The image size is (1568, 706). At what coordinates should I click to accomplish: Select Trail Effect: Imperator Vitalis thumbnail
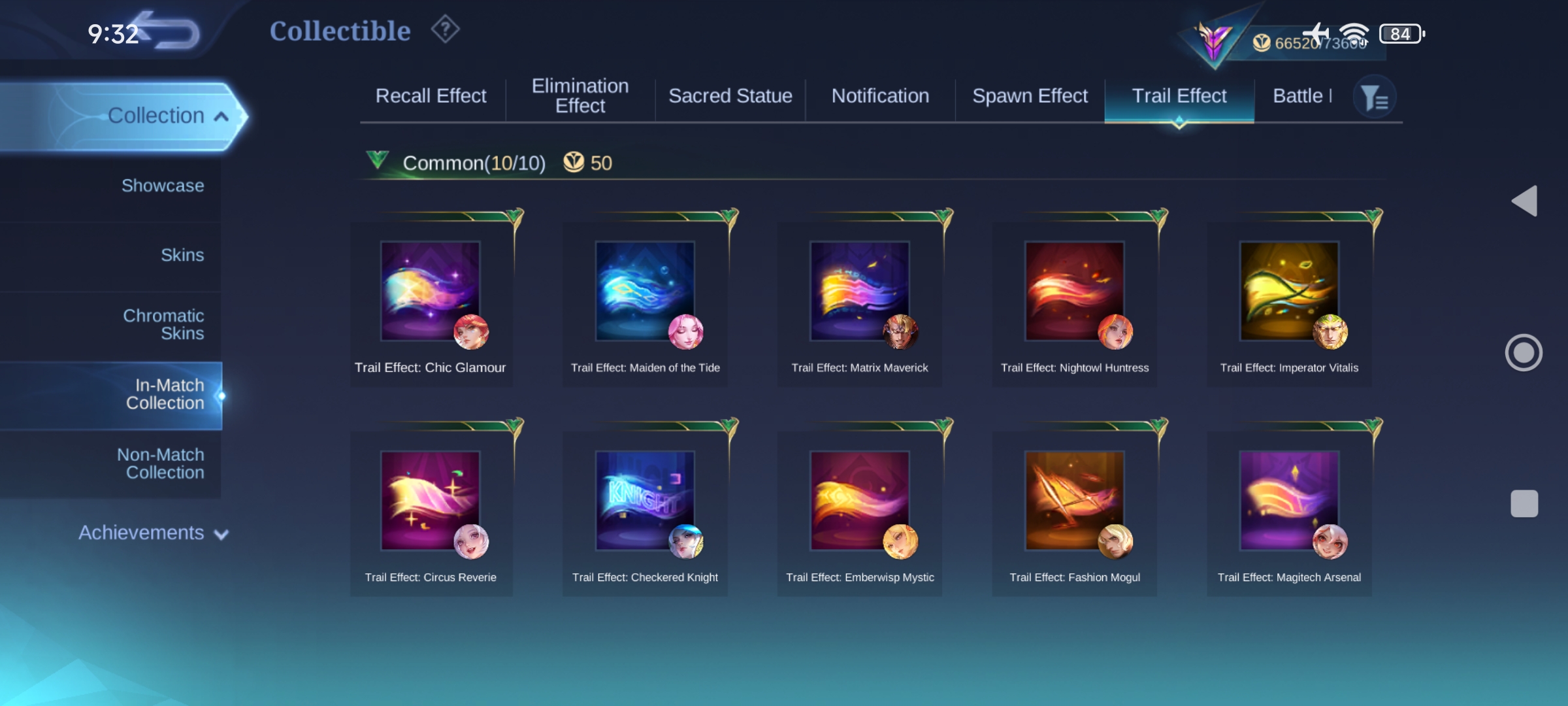coord(1289,292)
